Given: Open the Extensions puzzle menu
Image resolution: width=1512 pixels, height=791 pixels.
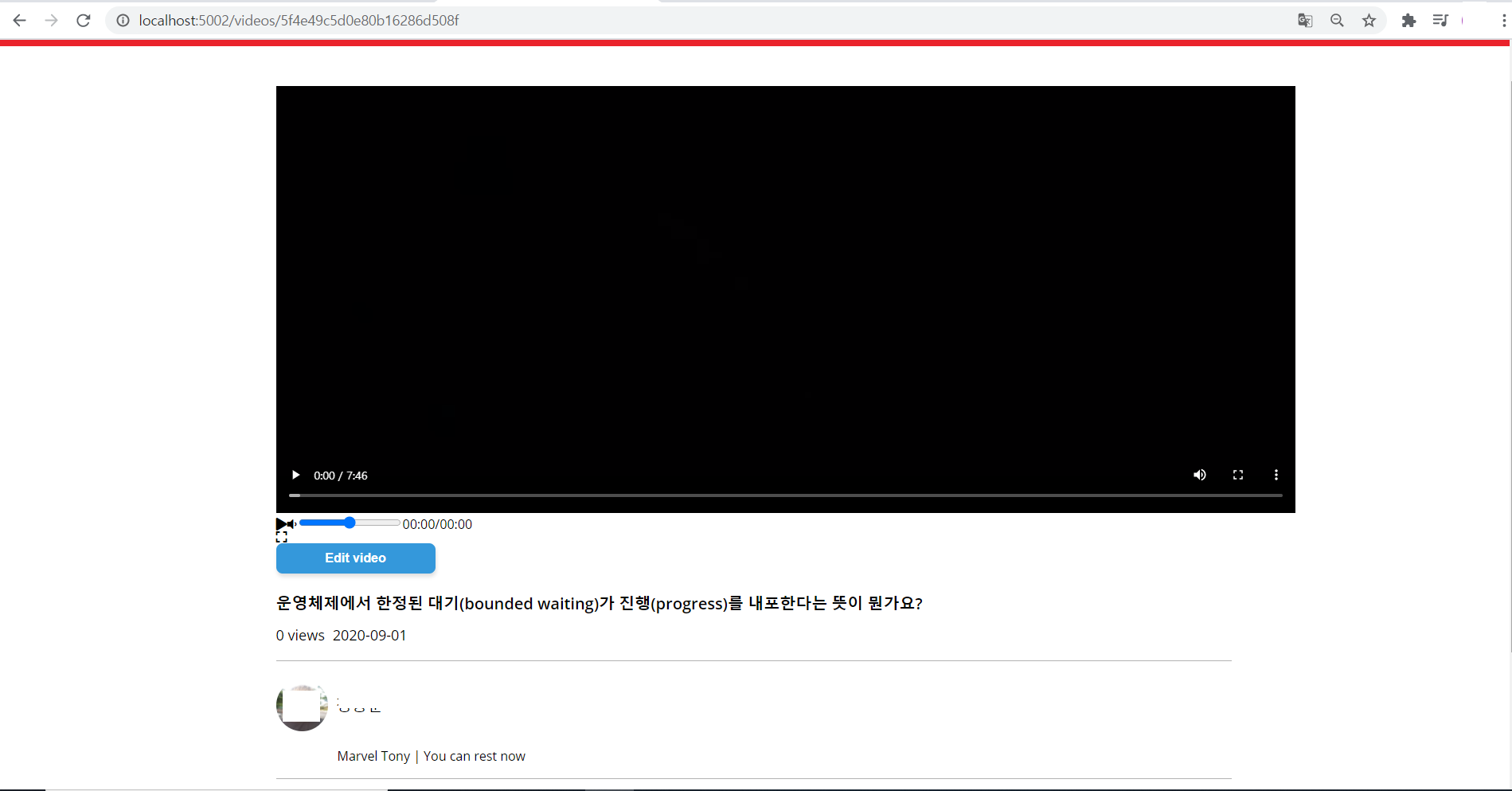Looking at the screenshot, I should pyautogui.click(x=1408, y=21).
